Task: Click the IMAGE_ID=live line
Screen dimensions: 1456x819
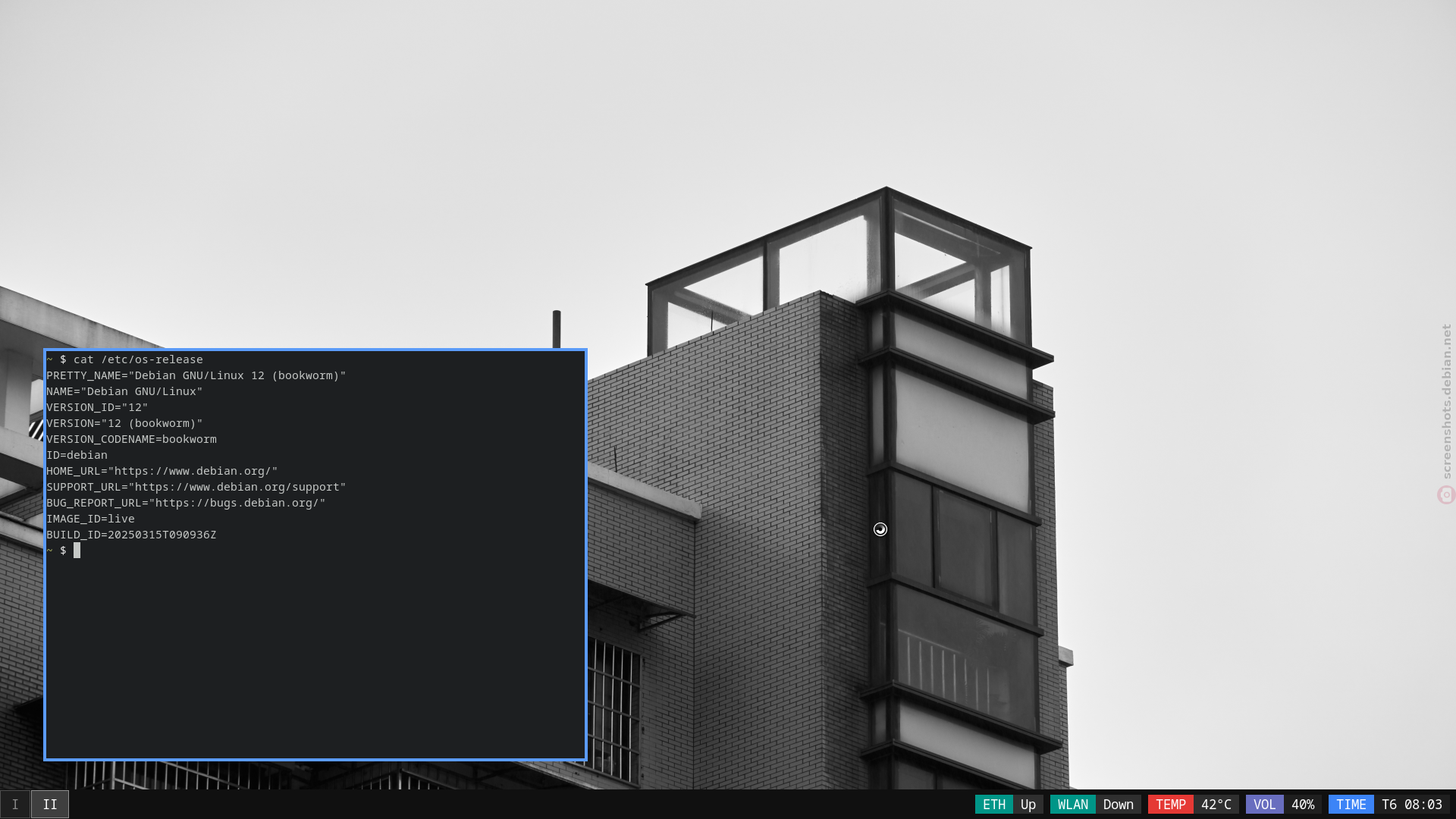Action: pos(90,519)
